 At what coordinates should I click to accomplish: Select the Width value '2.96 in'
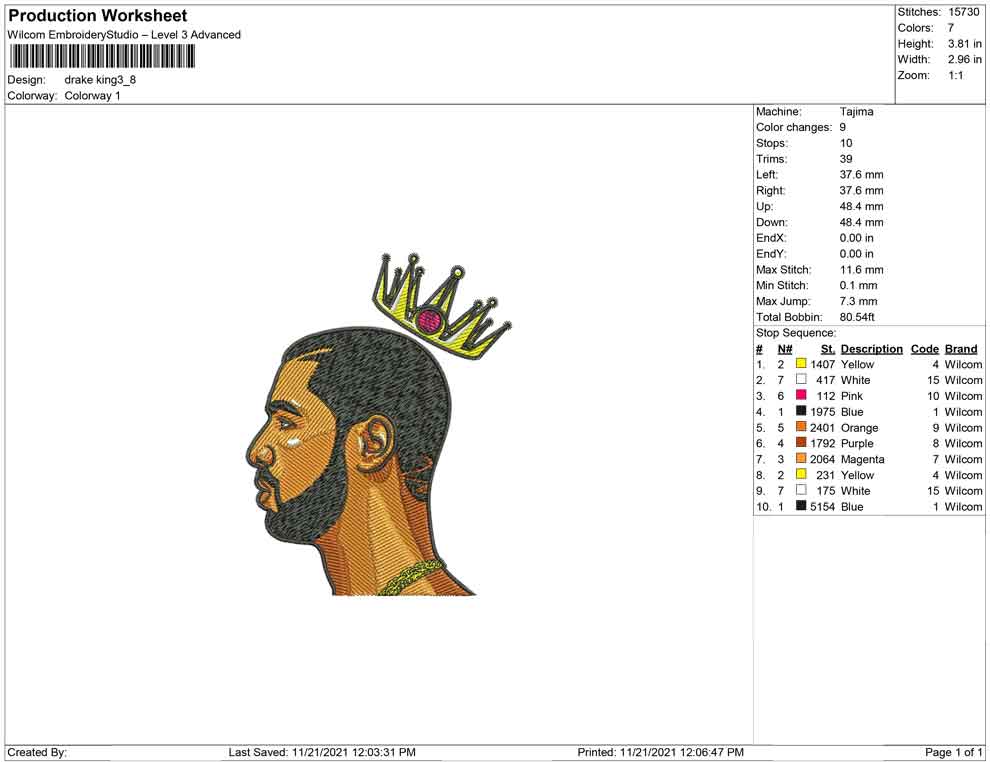[965, 59]
